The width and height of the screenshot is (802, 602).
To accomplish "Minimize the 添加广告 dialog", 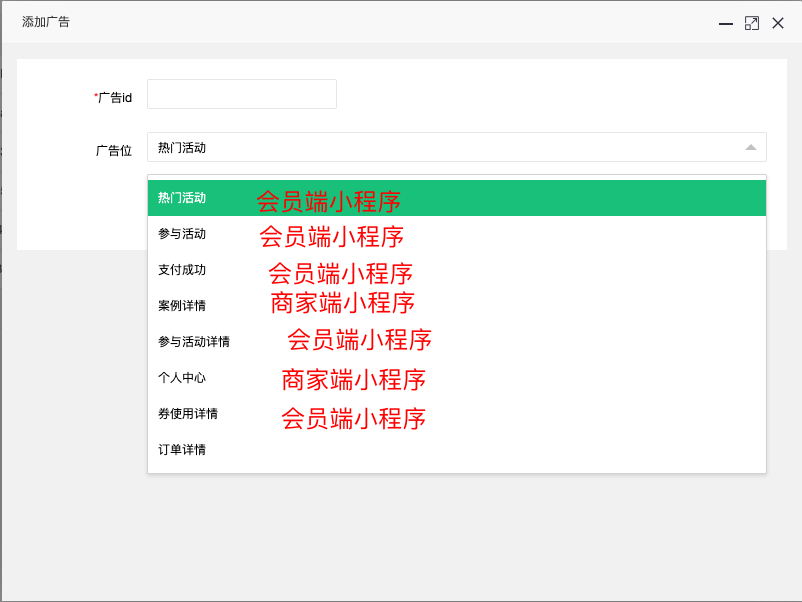I will pyautogui.click(x=725, y=24).
